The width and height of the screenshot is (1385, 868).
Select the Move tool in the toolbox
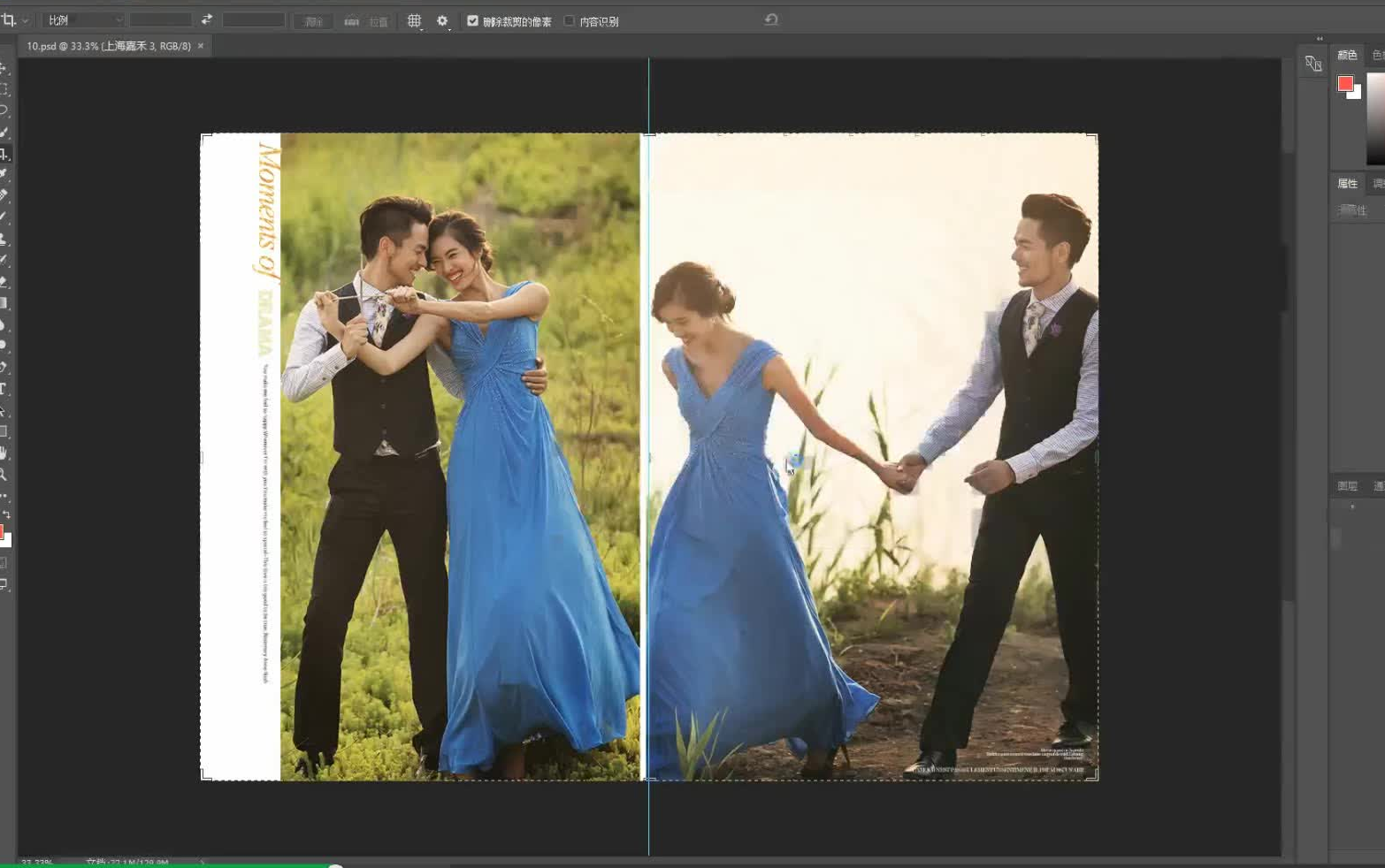(x=4, y=68)
